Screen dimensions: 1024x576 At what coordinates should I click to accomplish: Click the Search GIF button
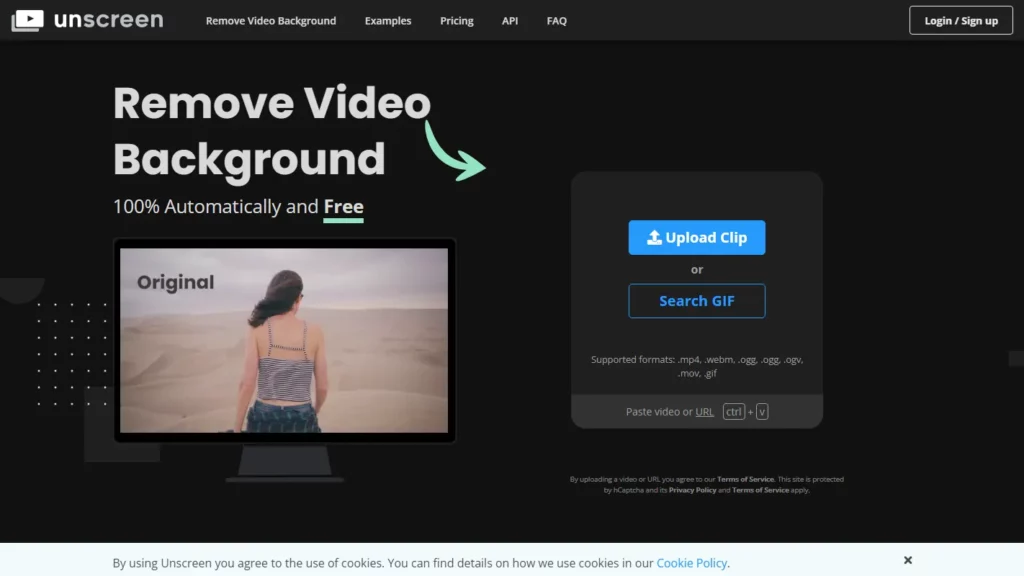697,300
